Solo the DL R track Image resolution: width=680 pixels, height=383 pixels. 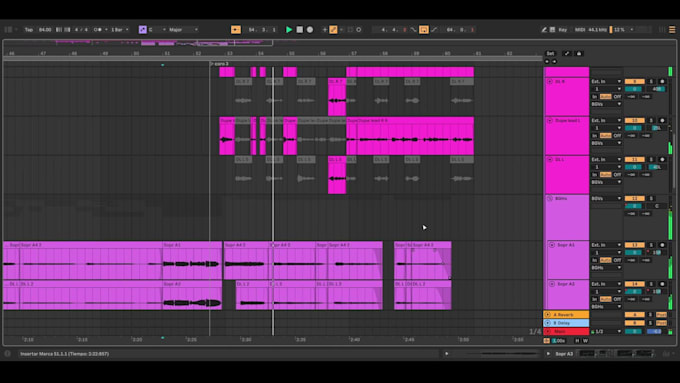651,82
